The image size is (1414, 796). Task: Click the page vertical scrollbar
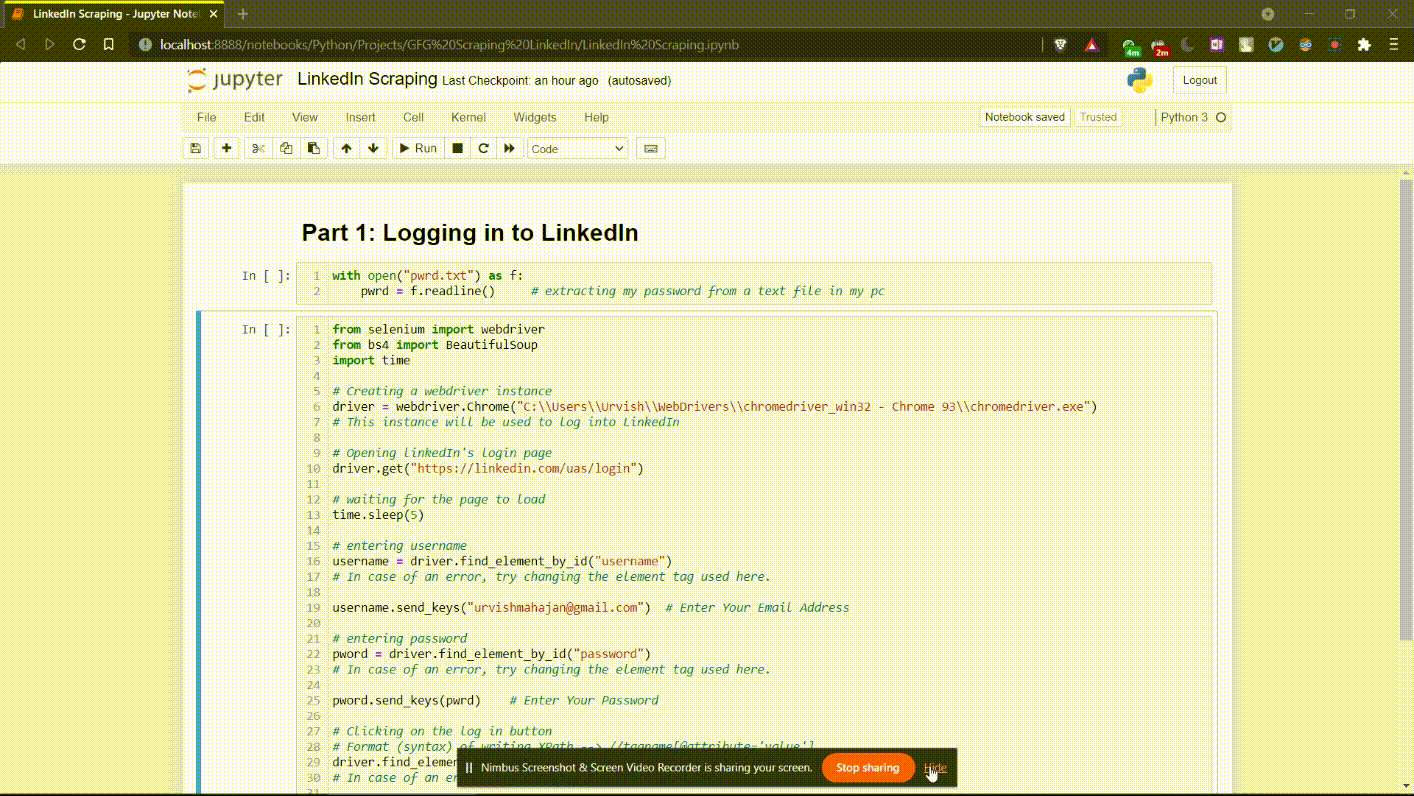pyautogui.click(x=1405, y=410)
